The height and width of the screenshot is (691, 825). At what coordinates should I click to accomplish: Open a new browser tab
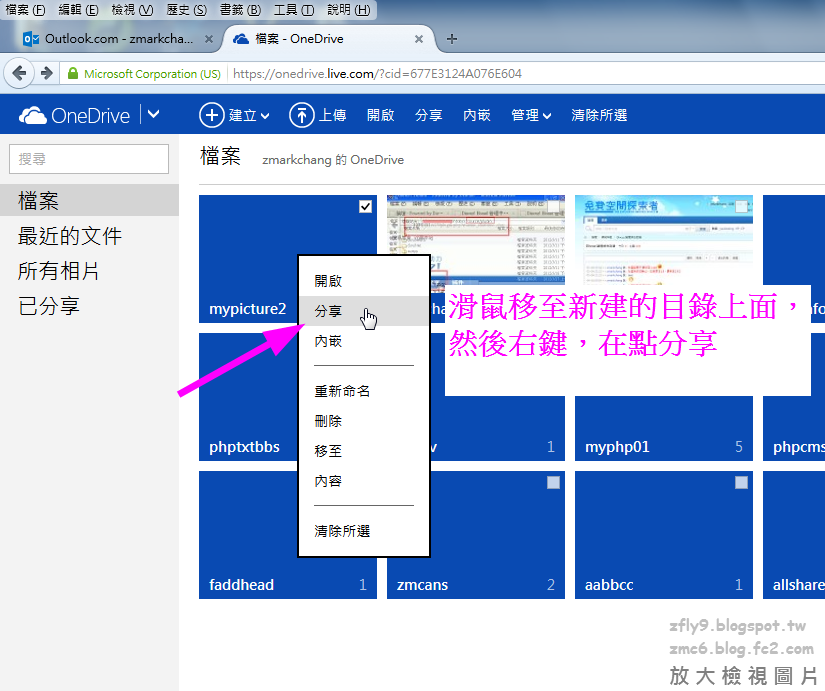[x=451, y=39]
